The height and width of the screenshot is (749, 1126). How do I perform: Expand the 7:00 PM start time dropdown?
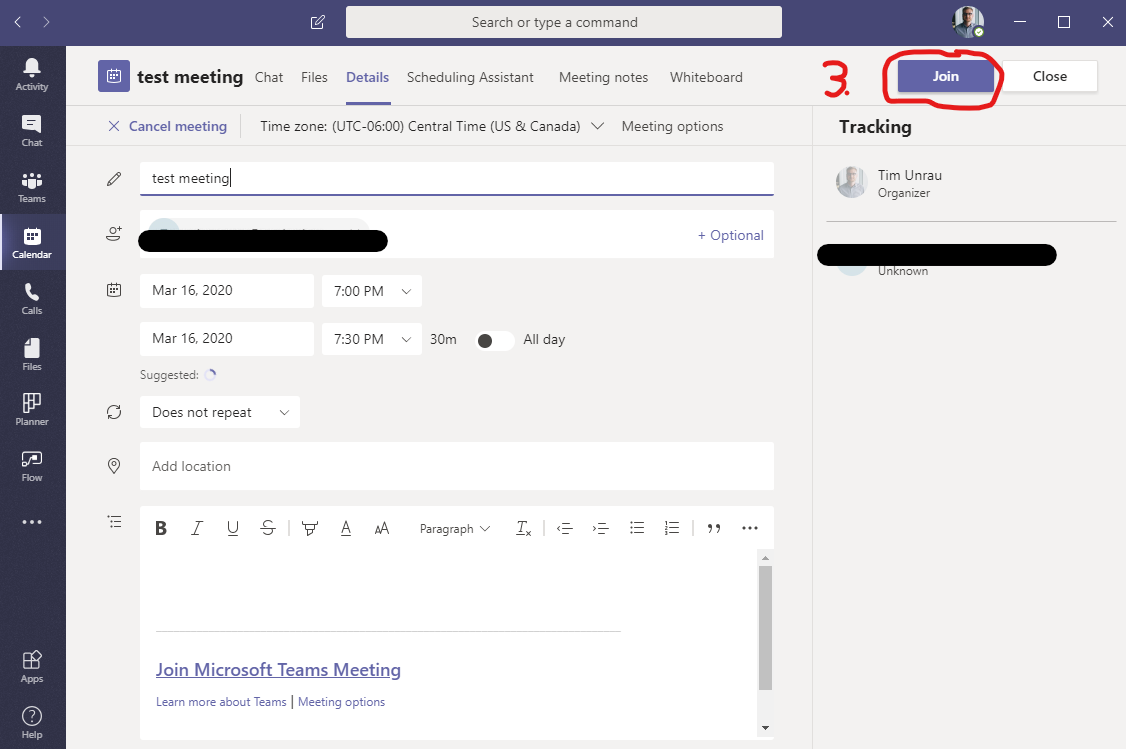click(x=371, y=291)
